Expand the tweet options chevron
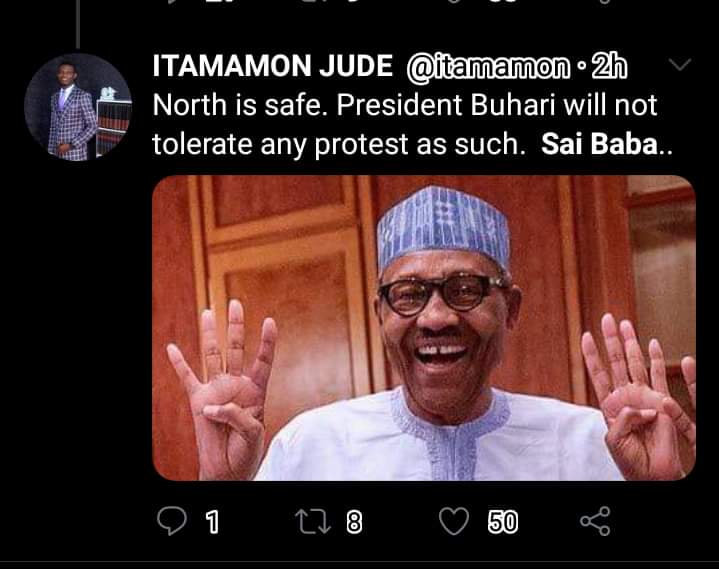Screen dimensions: 719x569 coord(678,65)
